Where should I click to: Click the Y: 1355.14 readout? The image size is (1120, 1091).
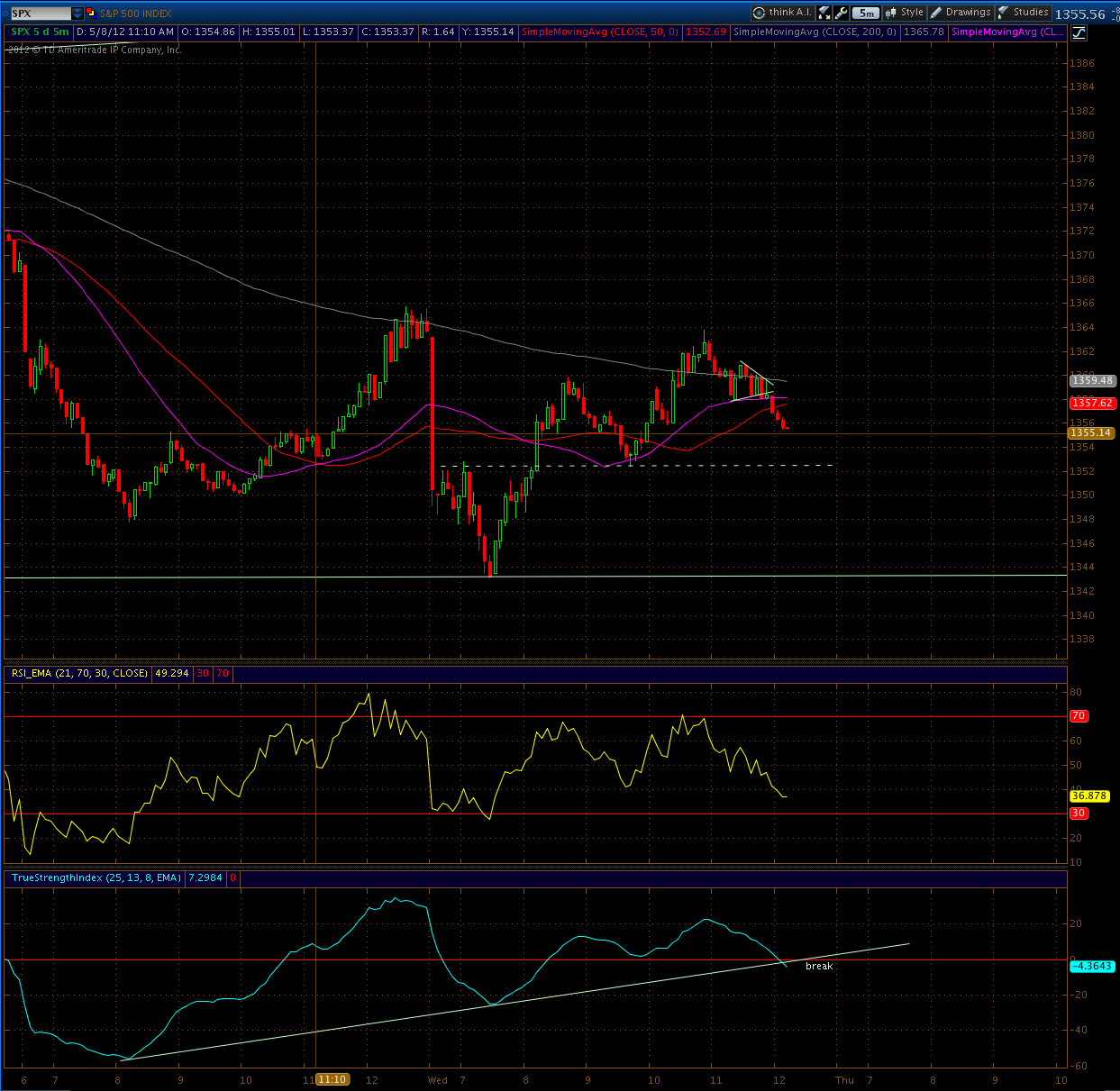pos(488,32)
